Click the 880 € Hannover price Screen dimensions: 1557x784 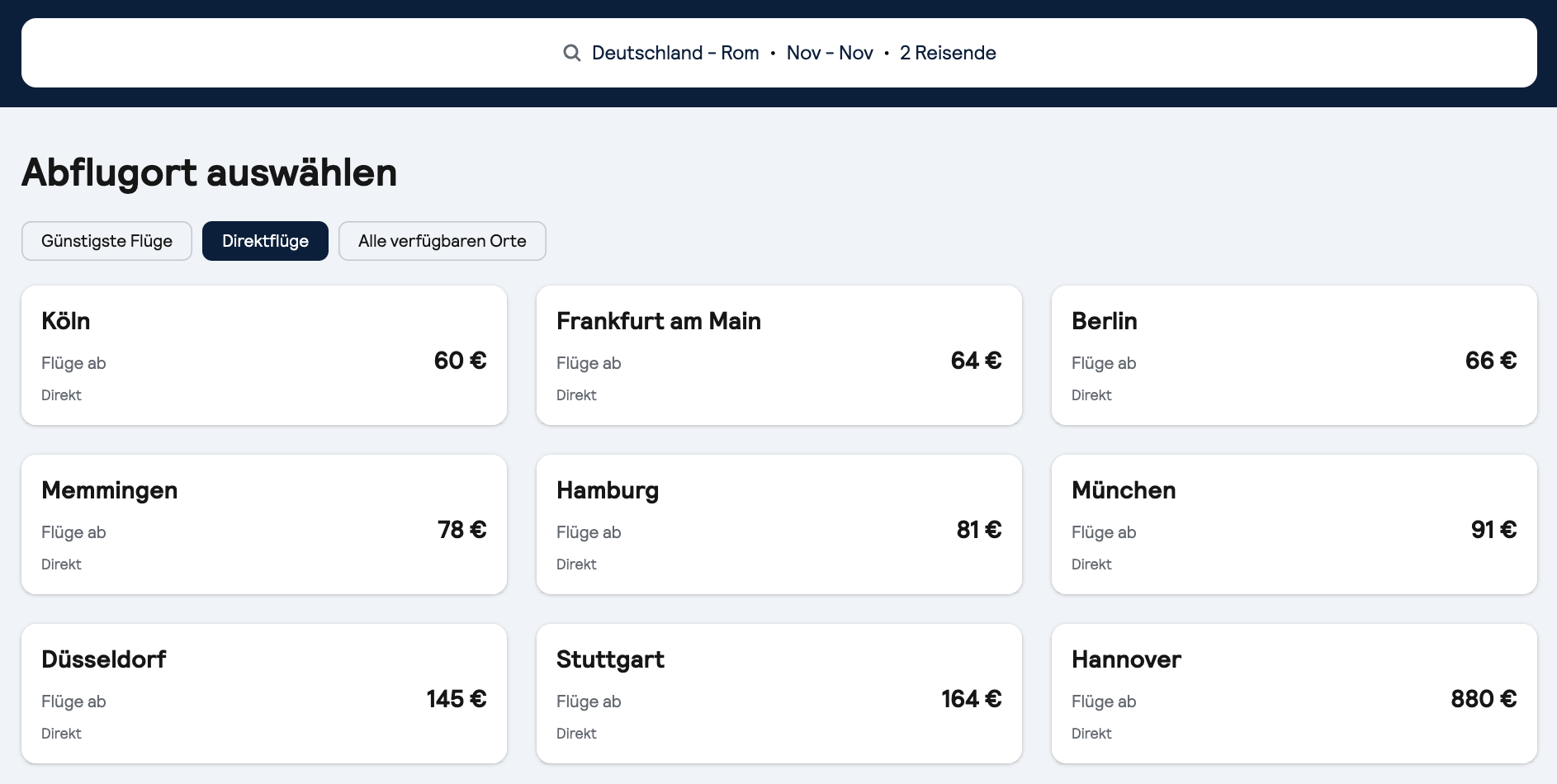(1484, 699)
